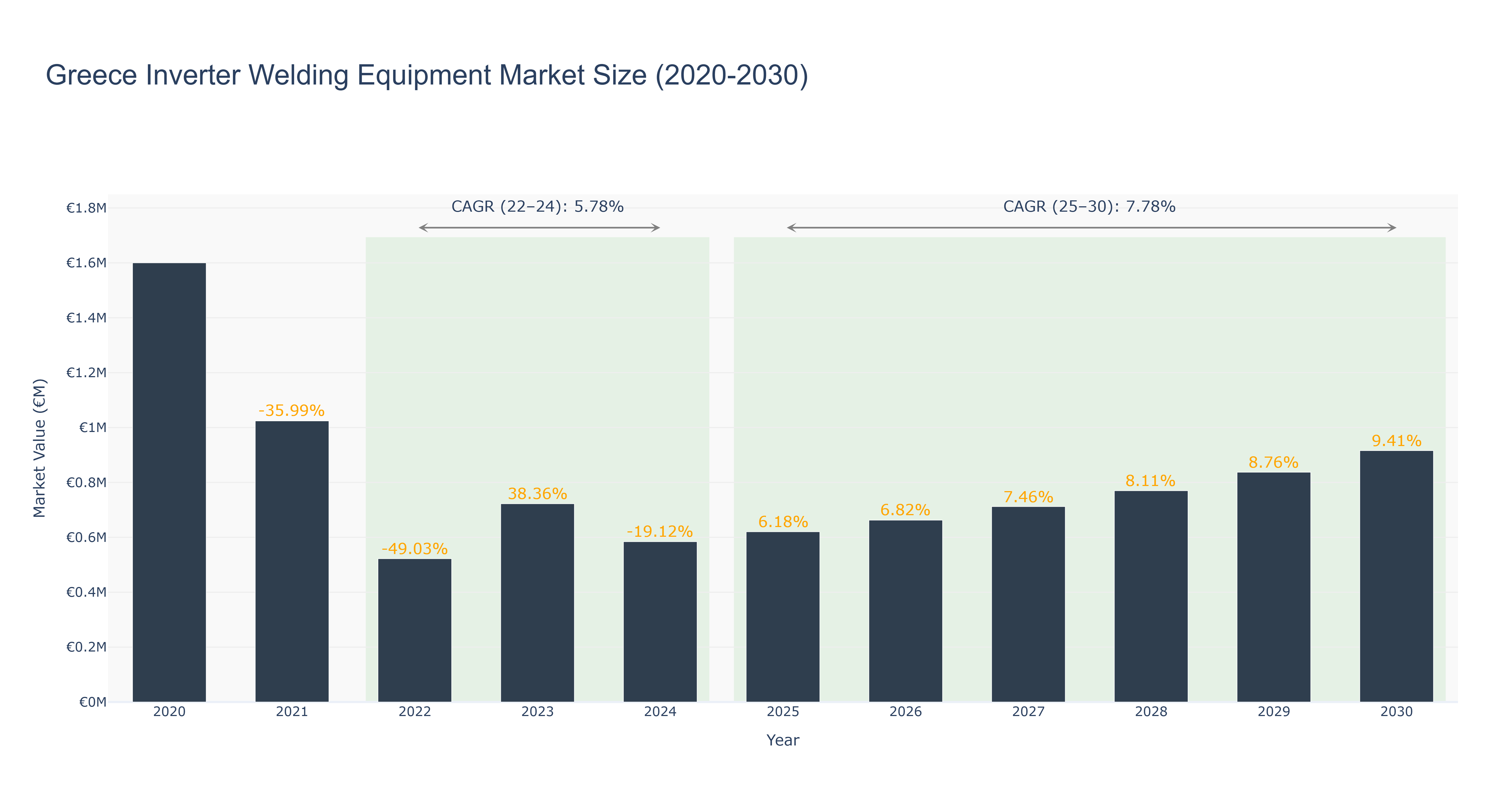Click the 6.82% growth label

pos(905,510)
